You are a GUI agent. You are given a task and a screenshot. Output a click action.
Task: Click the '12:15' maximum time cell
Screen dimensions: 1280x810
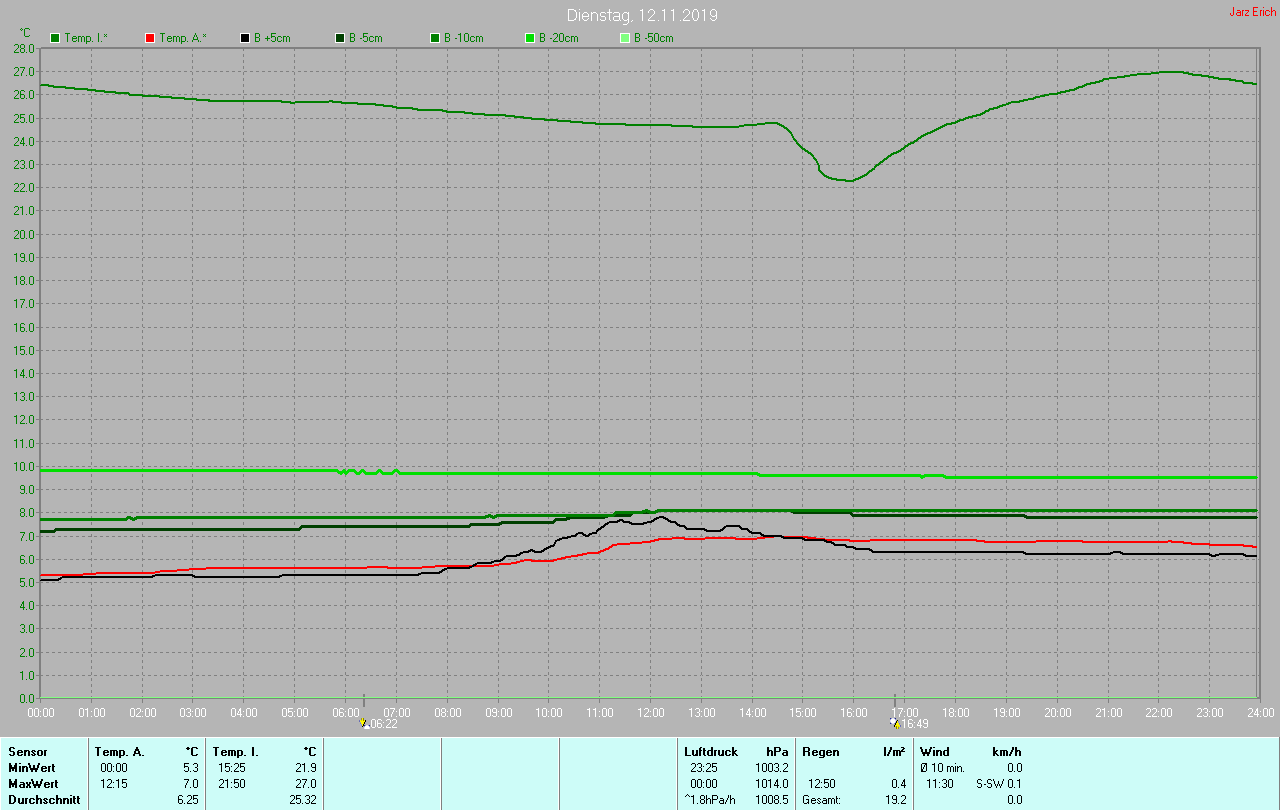tap(114, 783)
